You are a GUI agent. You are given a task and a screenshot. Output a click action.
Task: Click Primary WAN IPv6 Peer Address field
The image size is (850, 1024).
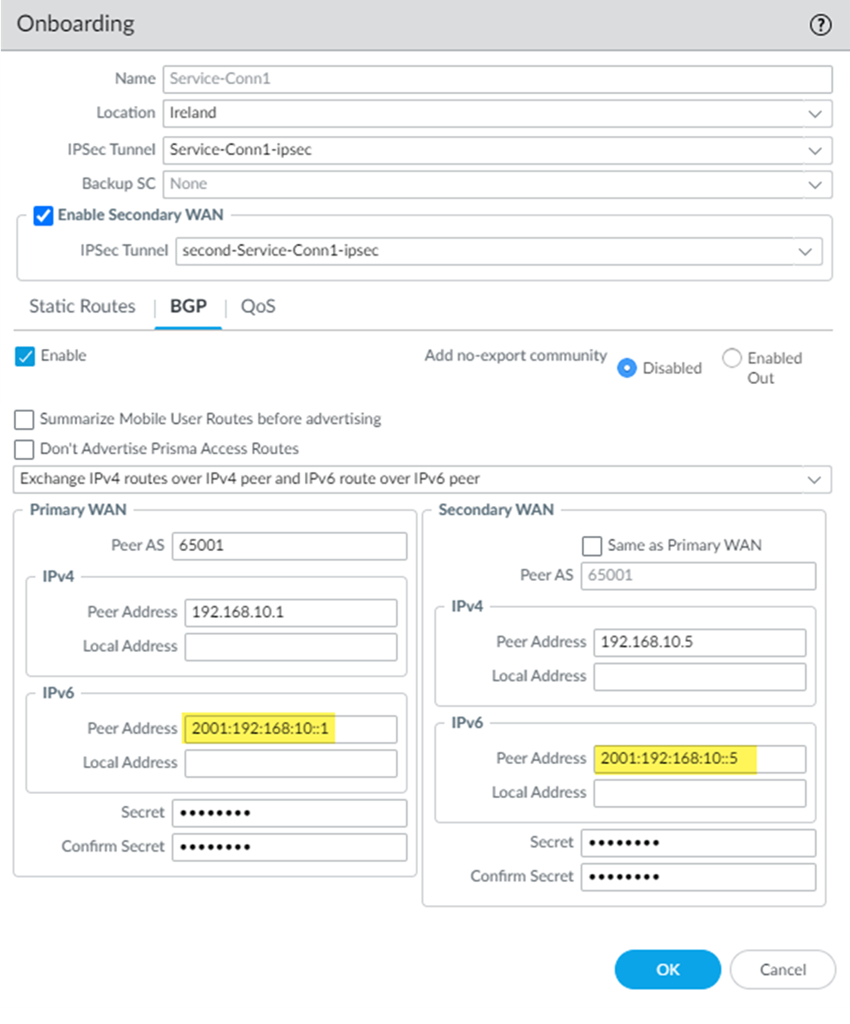click(290, 729)
